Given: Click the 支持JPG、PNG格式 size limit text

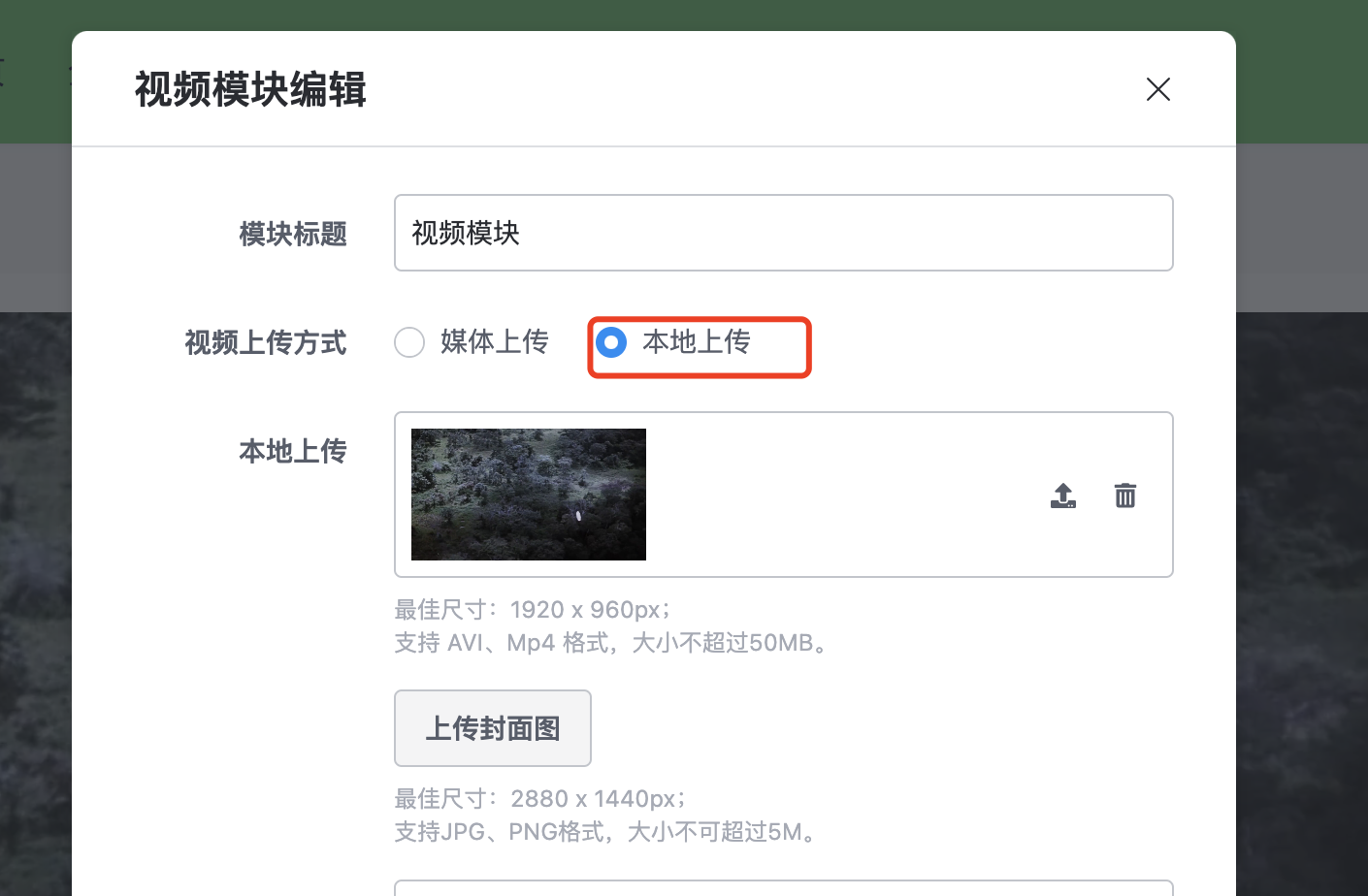Looking at the screenshot, I should coord(608,832).
